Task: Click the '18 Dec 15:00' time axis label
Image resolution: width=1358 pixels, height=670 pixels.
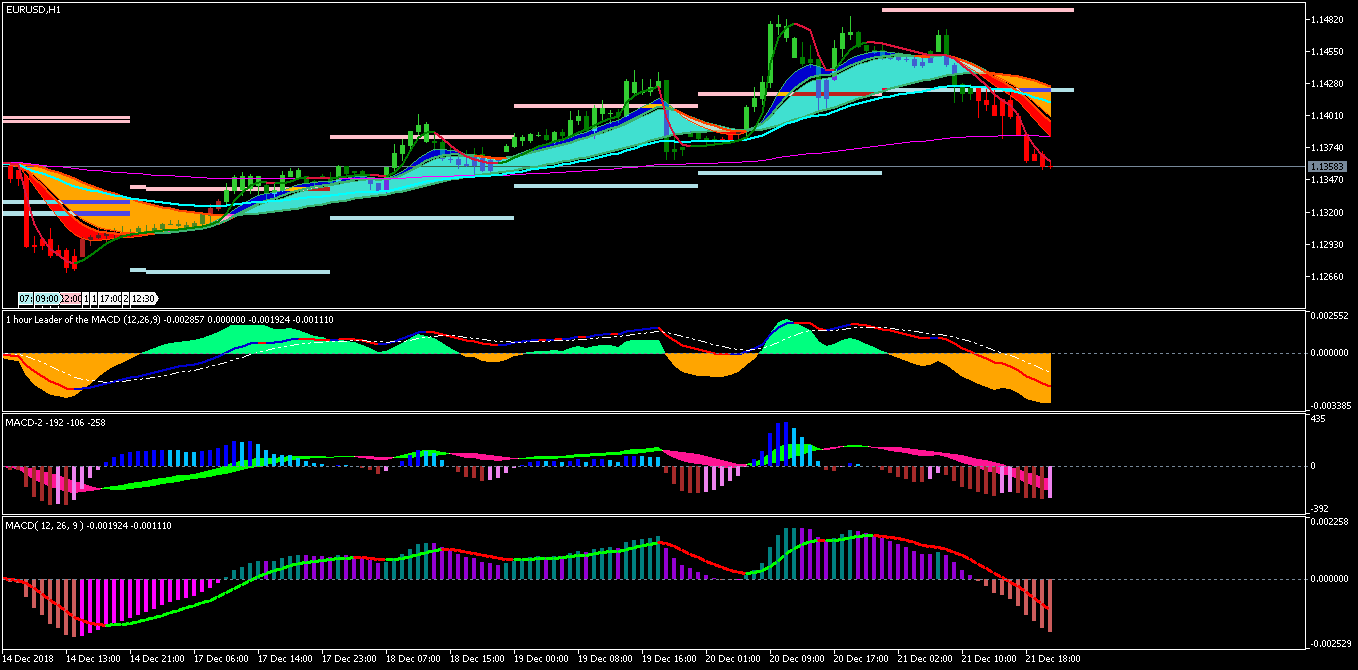Action: point(477,660)
